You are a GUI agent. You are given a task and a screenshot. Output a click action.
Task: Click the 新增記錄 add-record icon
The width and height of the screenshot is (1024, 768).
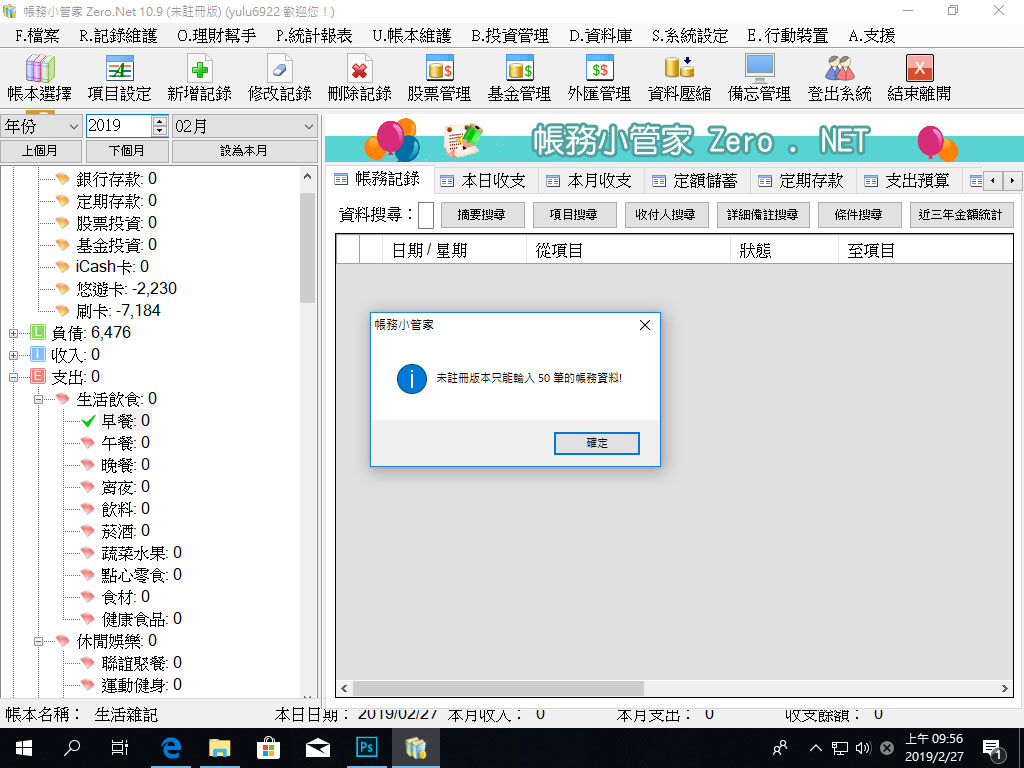[x=199, y=78]
